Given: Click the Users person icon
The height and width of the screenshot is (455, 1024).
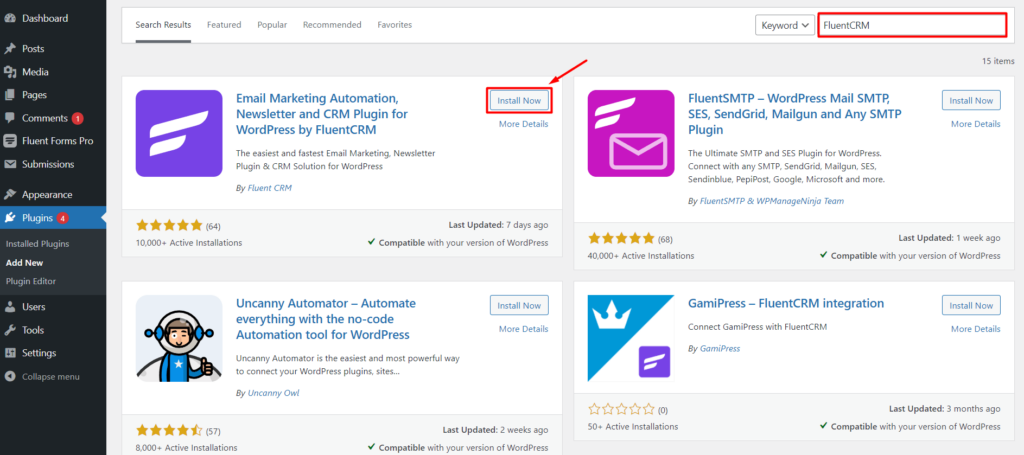Looking at the screenshot, I should [10, 307].
